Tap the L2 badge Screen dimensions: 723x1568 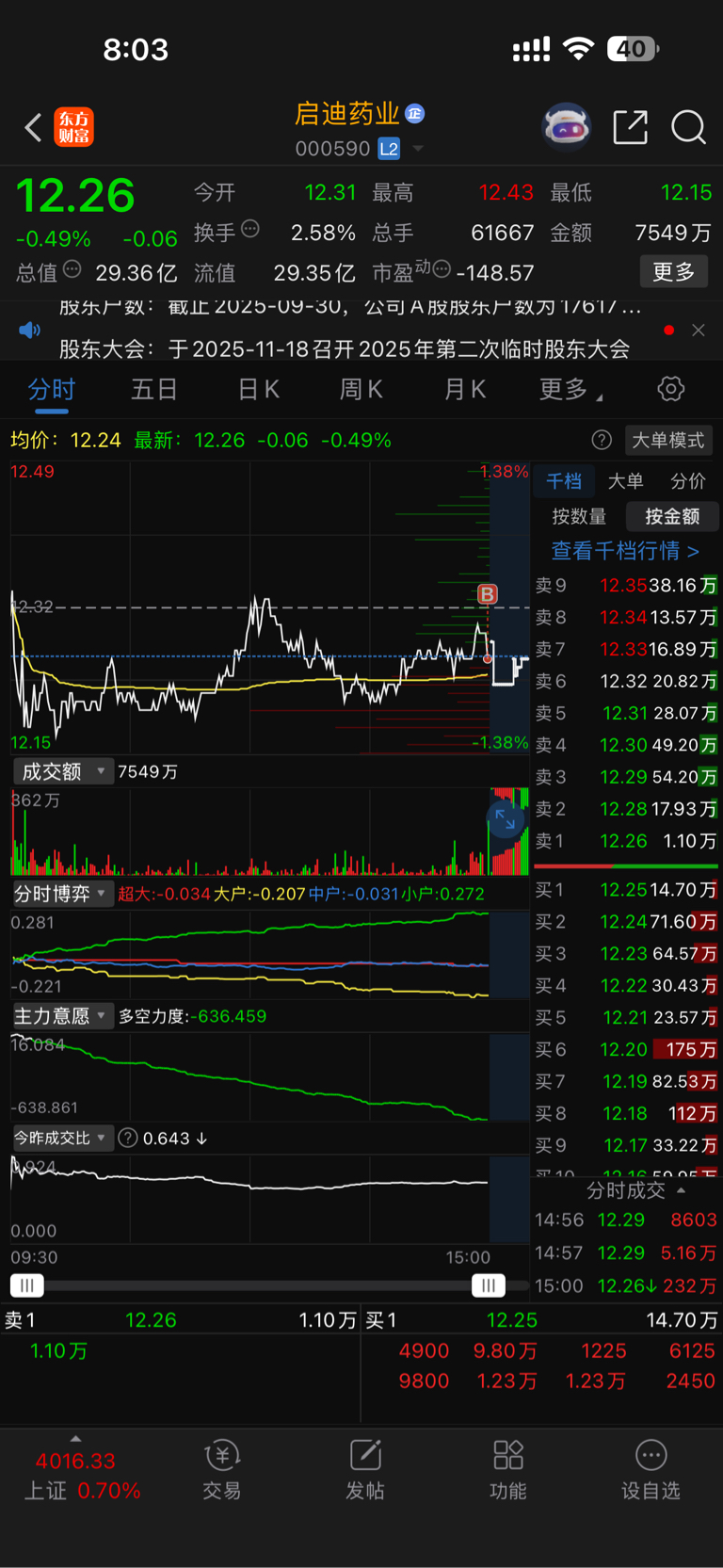389,149
